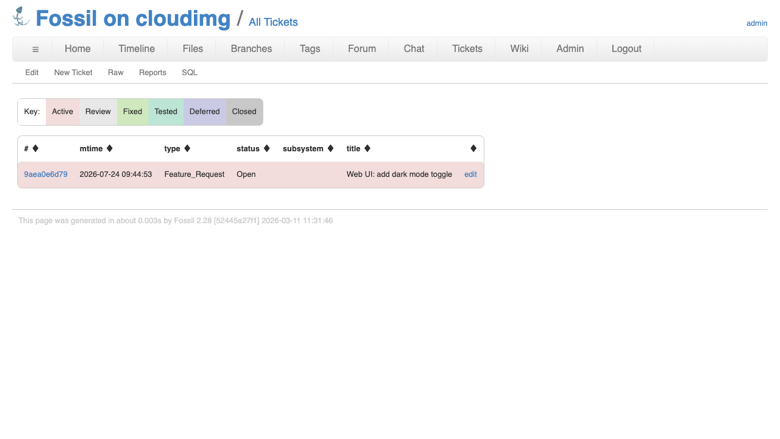
Task: Click the admin user link
Action: pos(757,23)
